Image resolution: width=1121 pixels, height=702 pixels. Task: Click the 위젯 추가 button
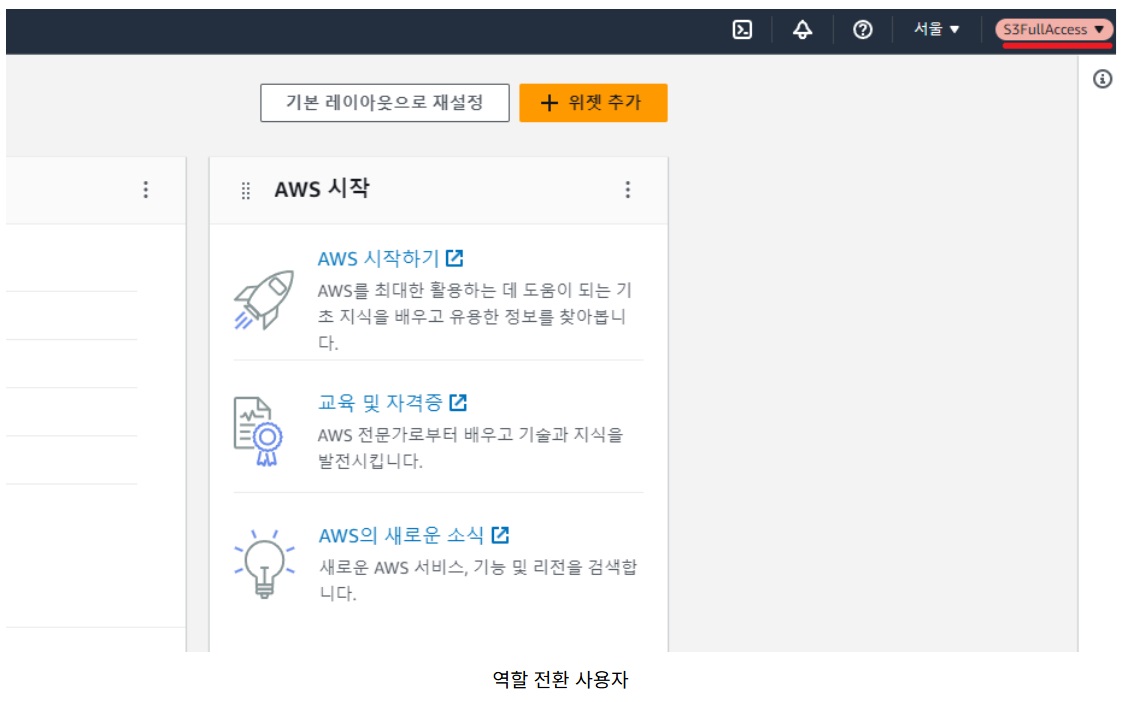point(593,103)
